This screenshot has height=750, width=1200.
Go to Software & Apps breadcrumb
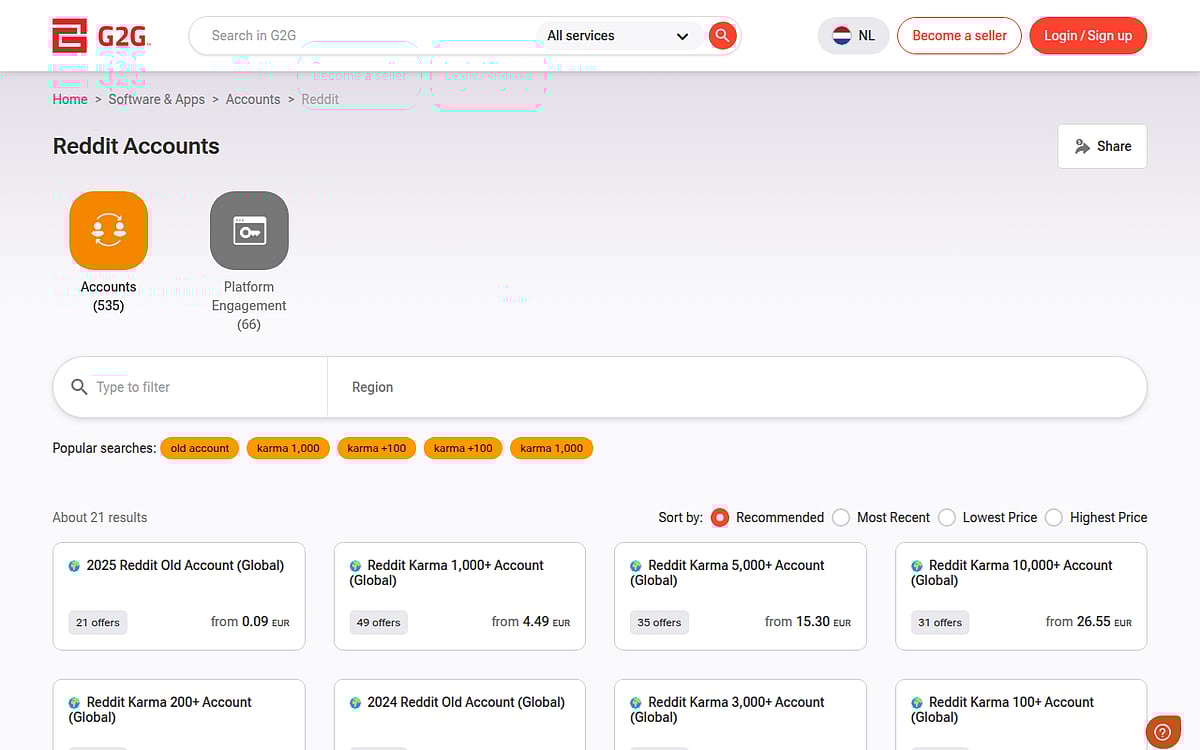click(x=156, y=99)
